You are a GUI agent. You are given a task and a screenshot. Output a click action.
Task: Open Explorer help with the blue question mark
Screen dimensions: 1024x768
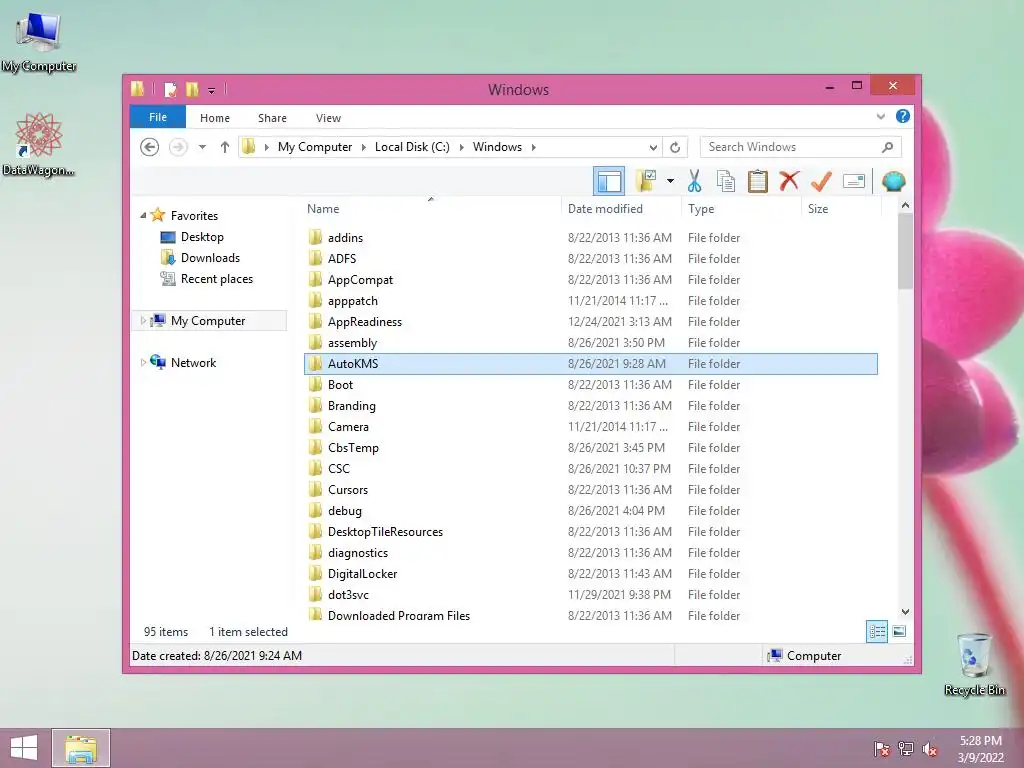coord(903,116)
